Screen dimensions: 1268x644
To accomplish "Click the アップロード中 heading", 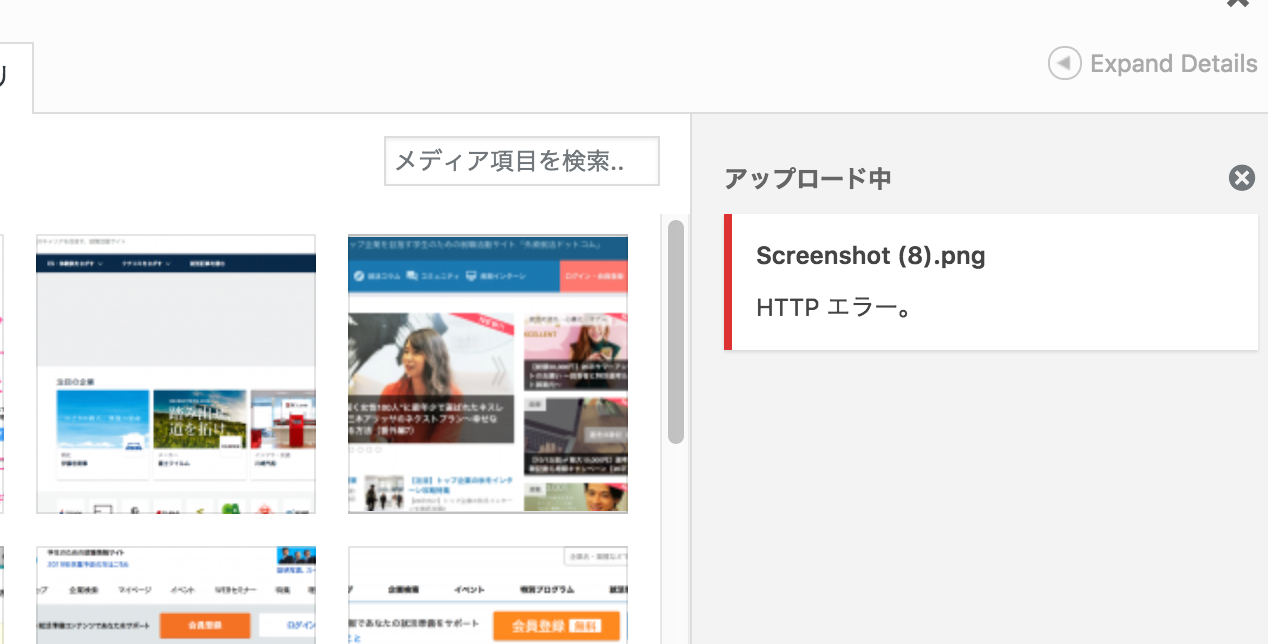I will pos(807,179).
